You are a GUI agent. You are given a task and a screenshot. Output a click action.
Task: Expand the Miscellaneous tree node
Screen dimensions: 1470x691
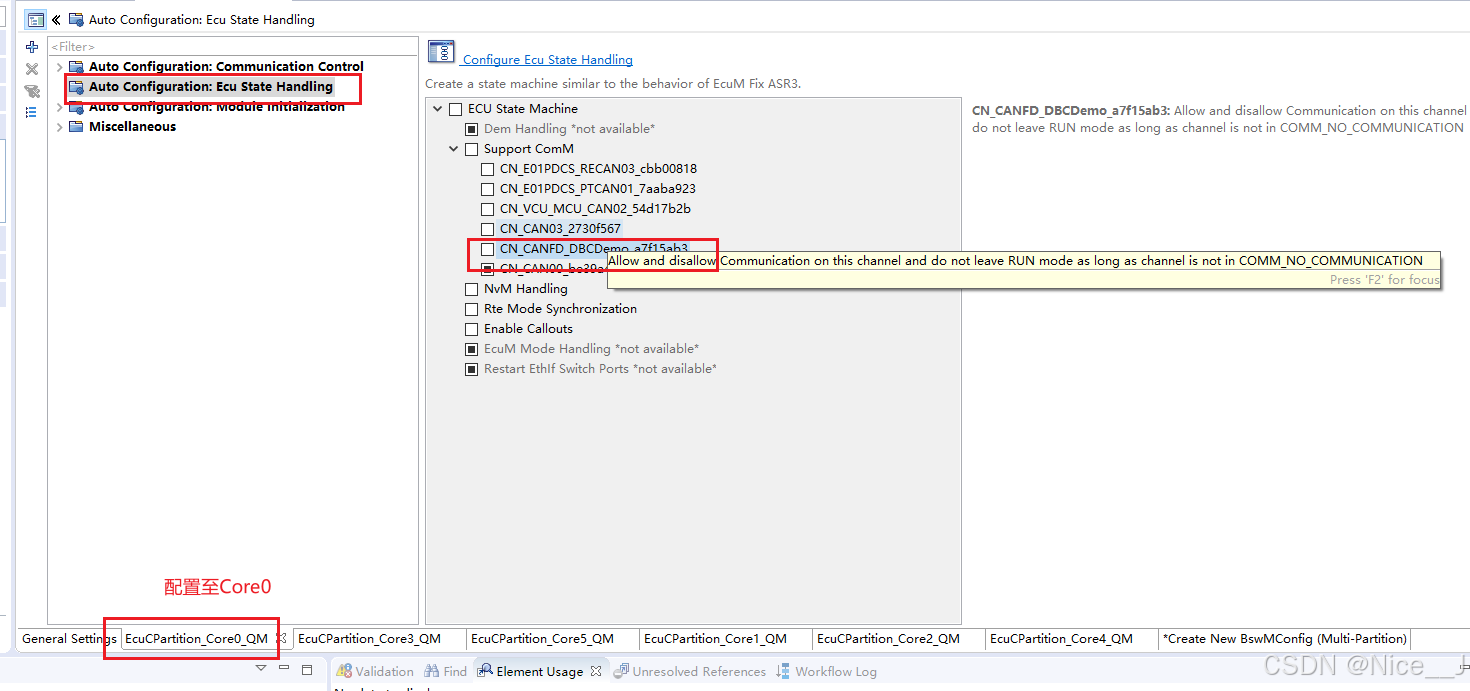pos(59,127)
